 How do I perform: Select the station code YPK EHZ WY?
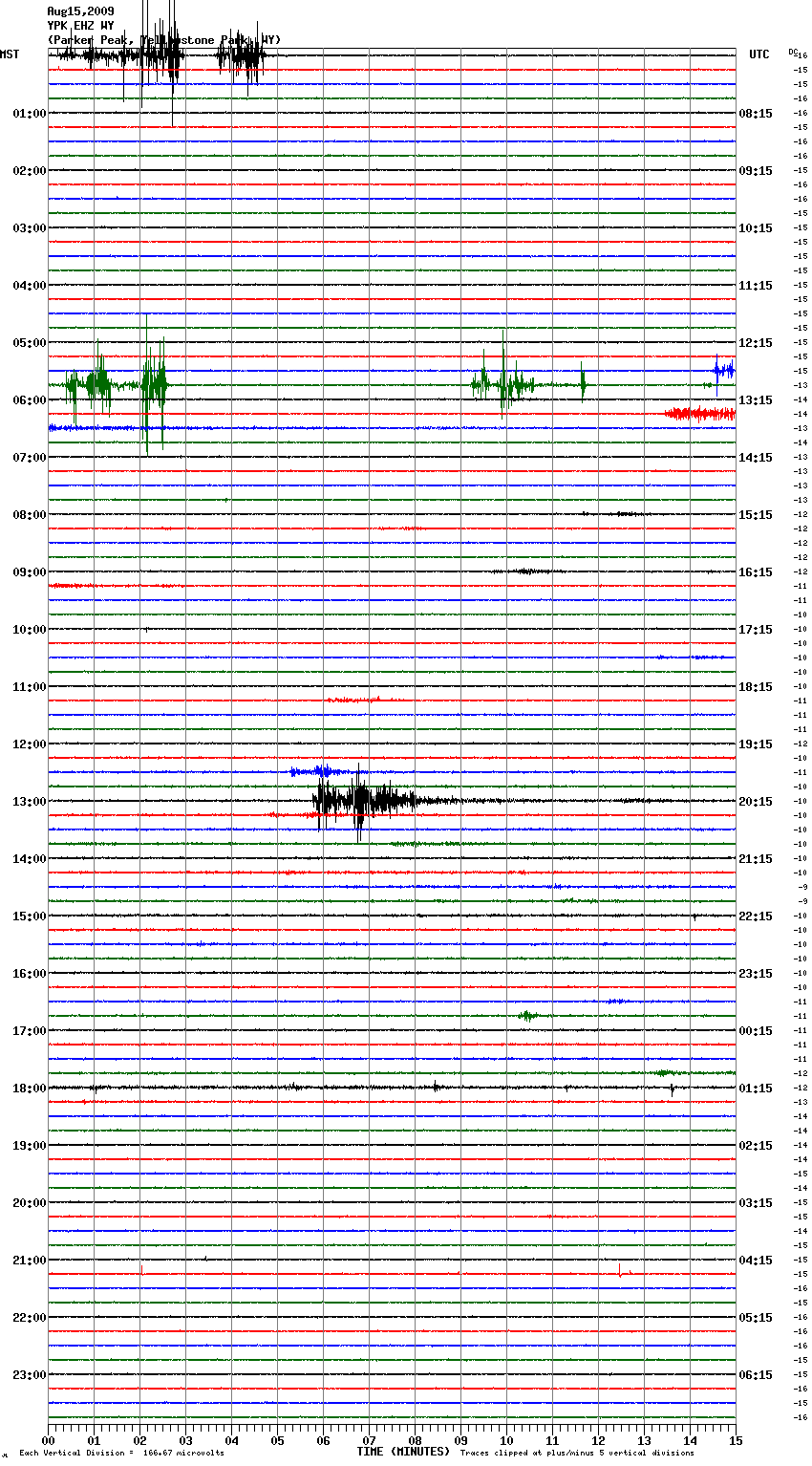(80, 26)
